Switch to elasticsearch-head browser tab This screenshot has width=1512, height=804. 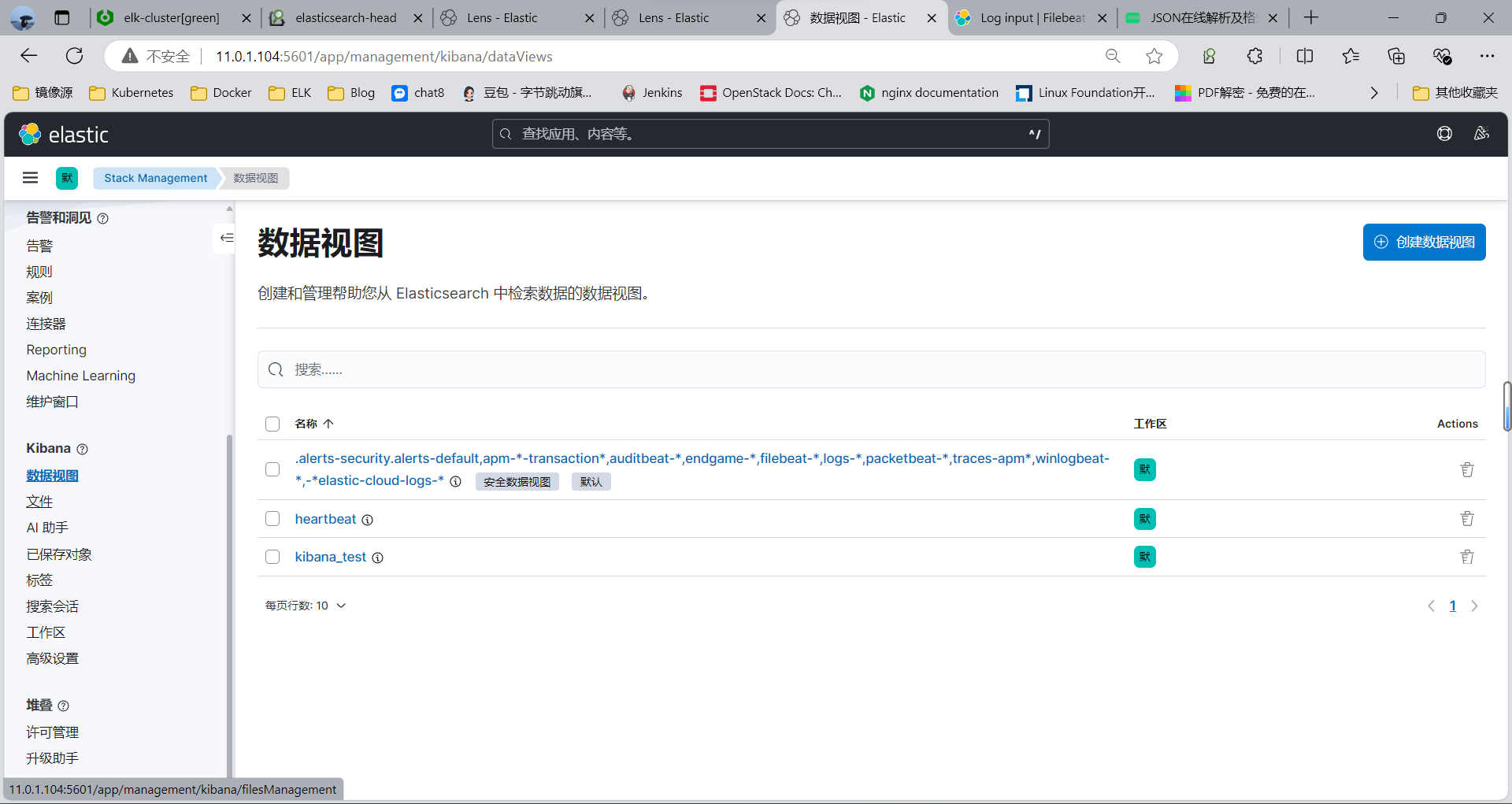(336, 17)
